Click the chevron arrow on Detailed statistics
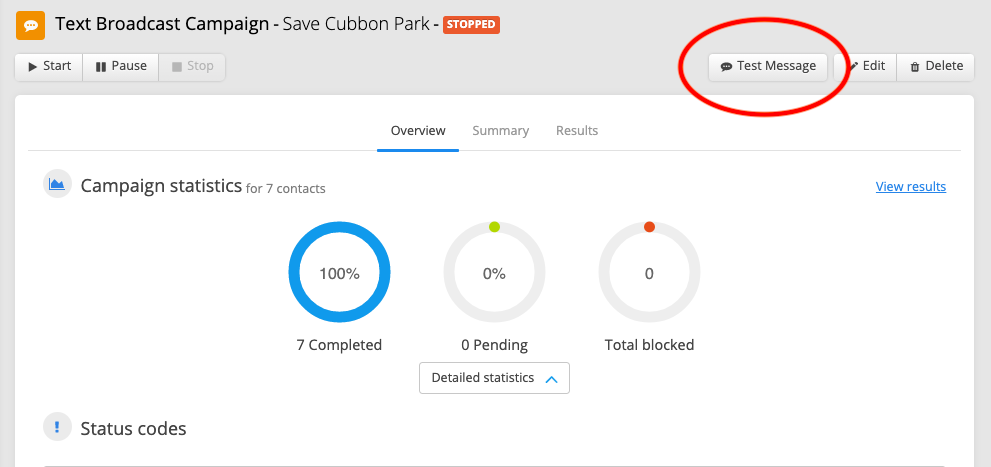Viewport: 991px width, 467px height. (x=551, y=379)
